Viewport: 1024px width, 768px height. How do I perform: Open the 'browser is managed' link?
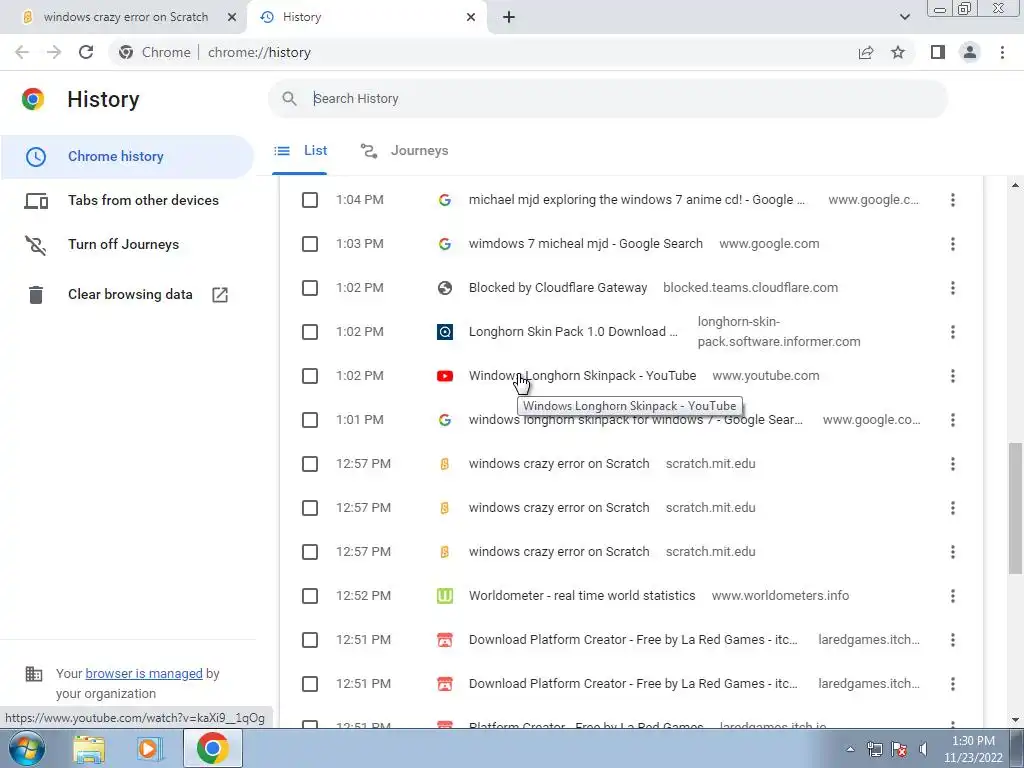[x=144, y=673]
